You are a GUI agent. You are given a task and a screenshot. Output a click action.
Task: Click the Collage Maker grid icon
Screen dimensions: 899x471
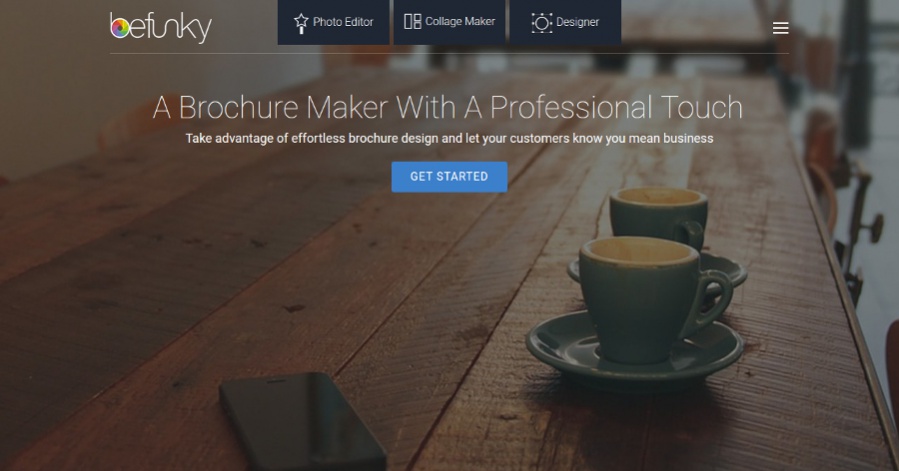pyautogui.click(x=412, y=22)
